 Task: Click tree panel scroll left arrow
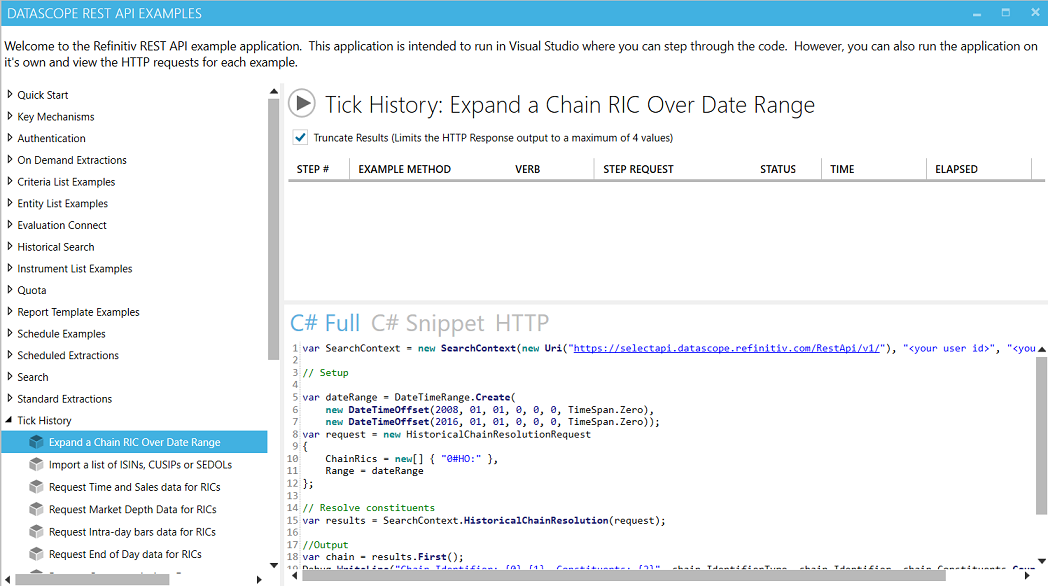(7, 579)
